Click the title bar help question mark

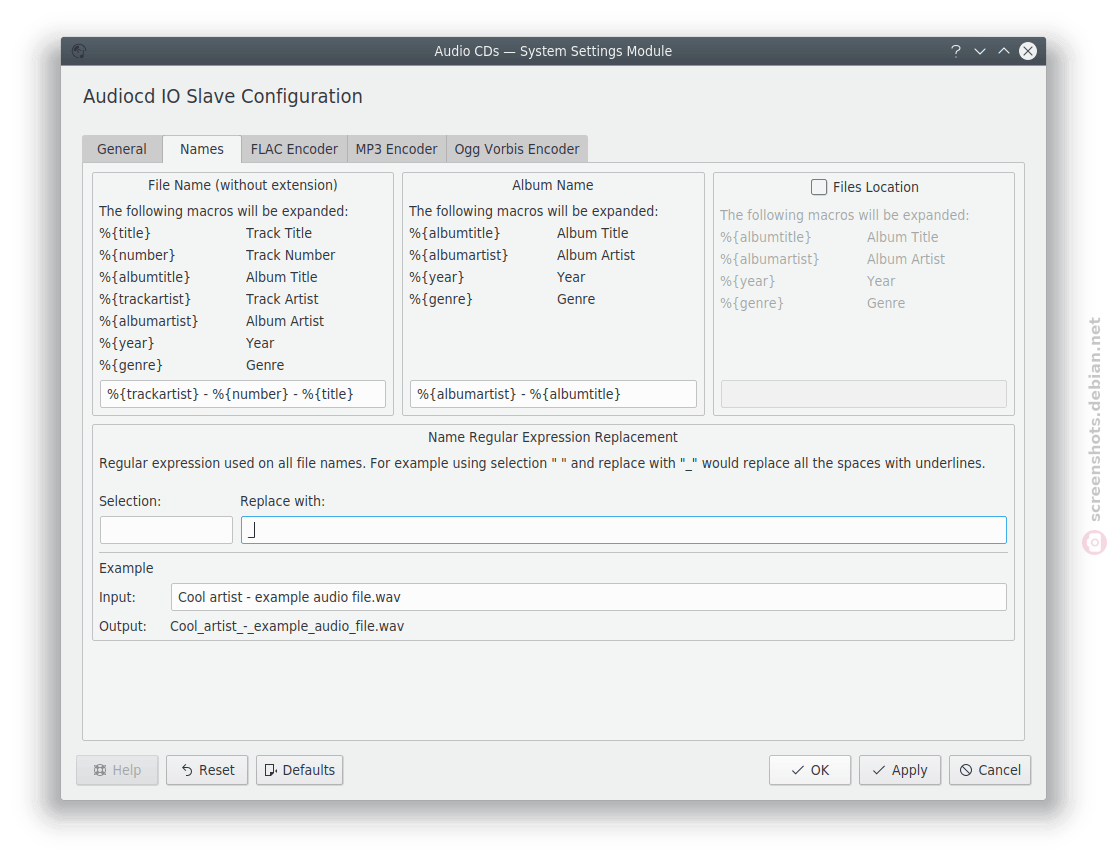point(956,51)
